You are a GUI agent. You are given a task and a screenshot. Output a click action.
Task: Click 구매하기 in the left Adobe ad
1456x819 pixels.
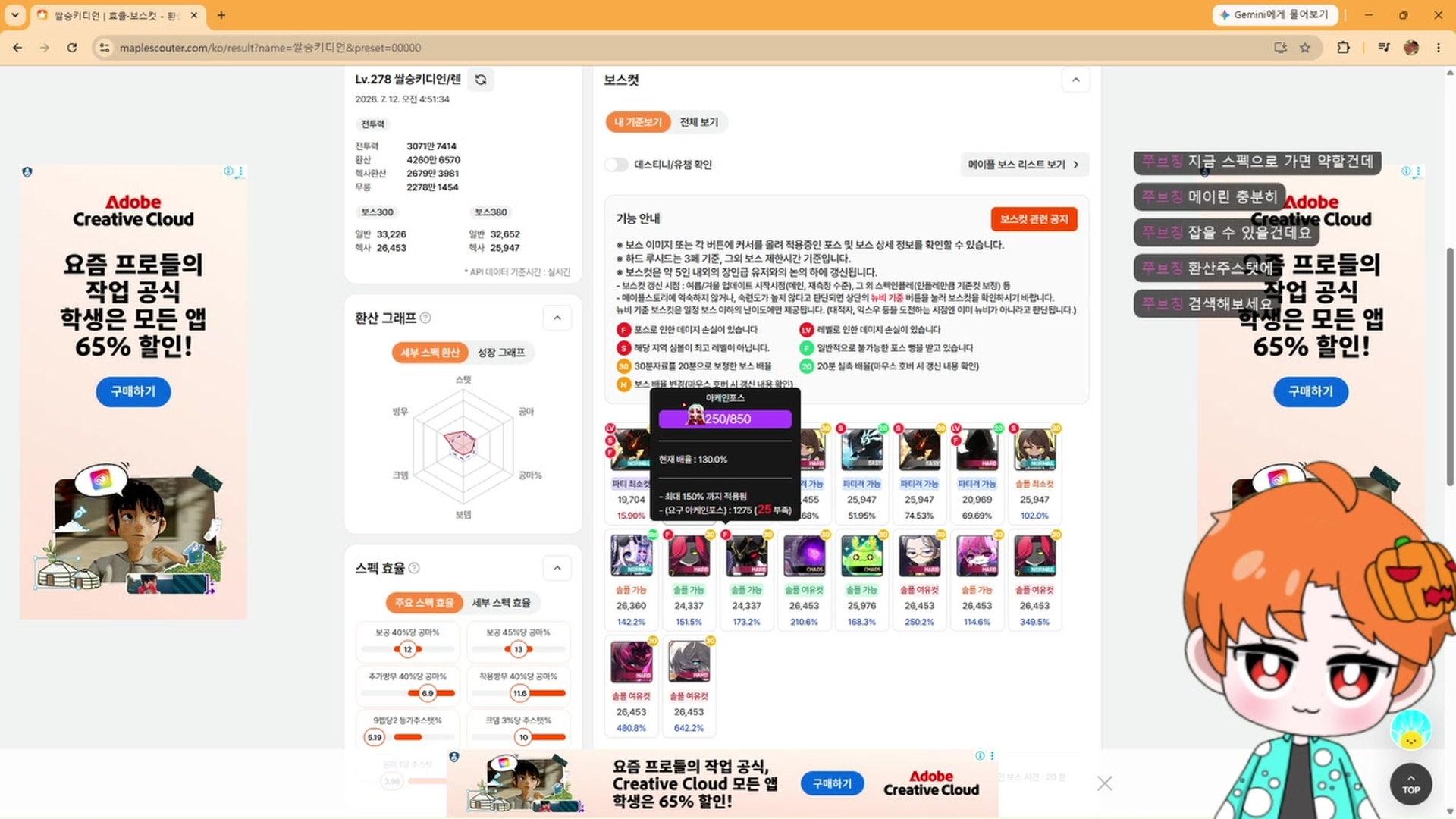point(133,391)
